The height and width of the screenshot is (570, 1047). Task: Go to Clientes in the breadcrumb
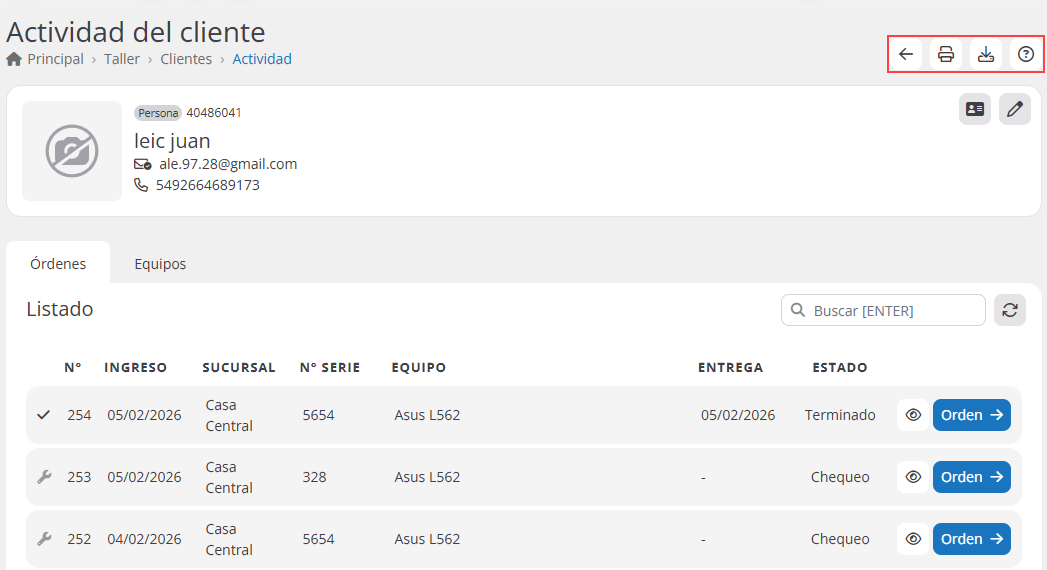tap(186, 59)
